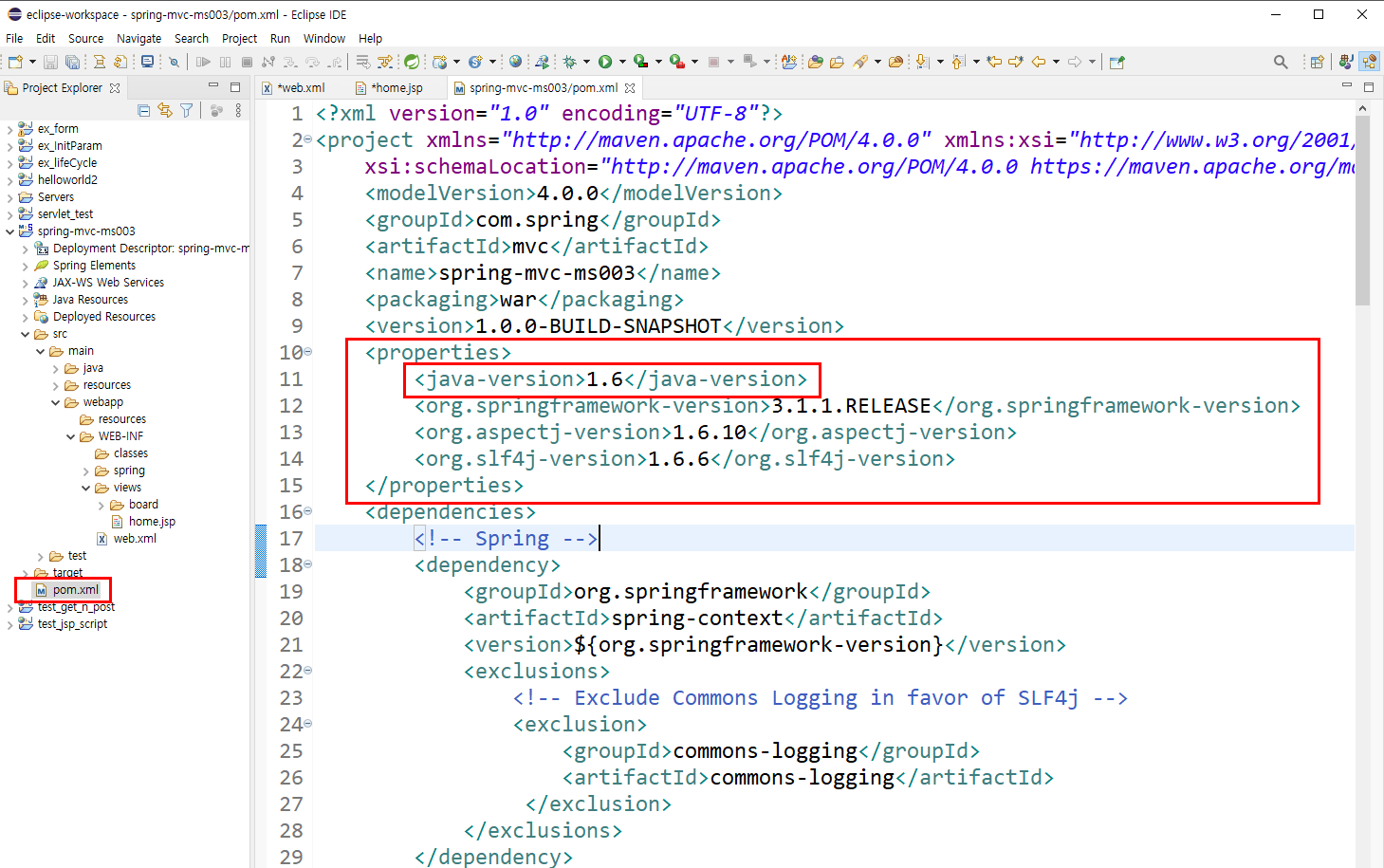Click the Step Over icon
Screen dimensions: 1384x868
(312, 62)
